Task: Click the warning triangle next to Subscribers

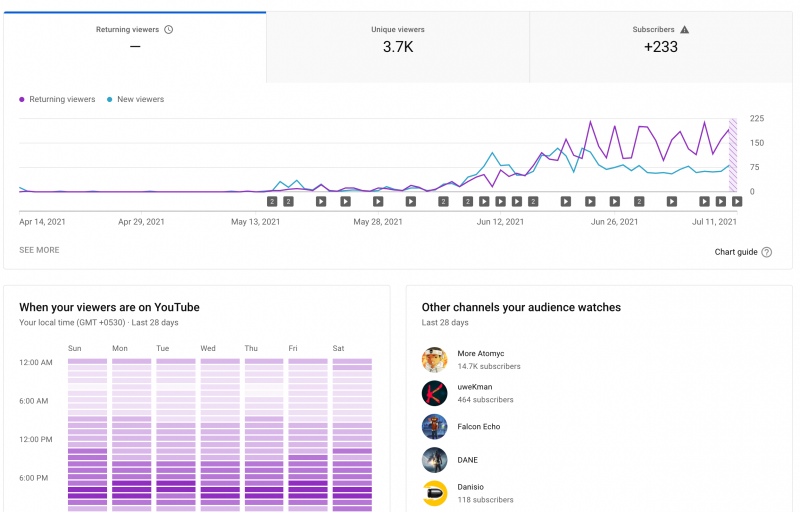Action: point(684,30)
